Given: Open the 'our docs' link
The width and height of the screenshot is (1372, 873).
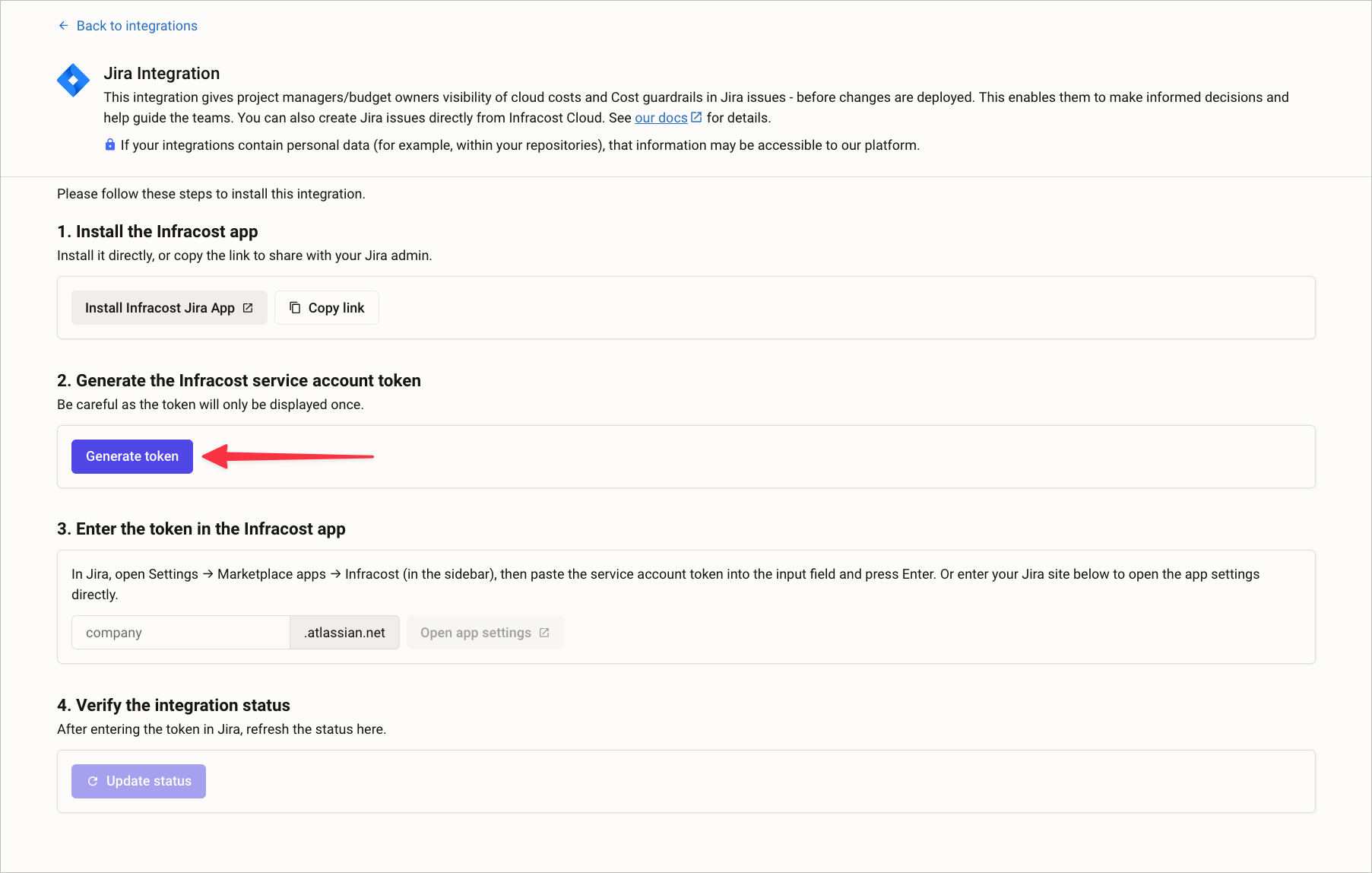Looking at the screenshot, I should 661,118.
